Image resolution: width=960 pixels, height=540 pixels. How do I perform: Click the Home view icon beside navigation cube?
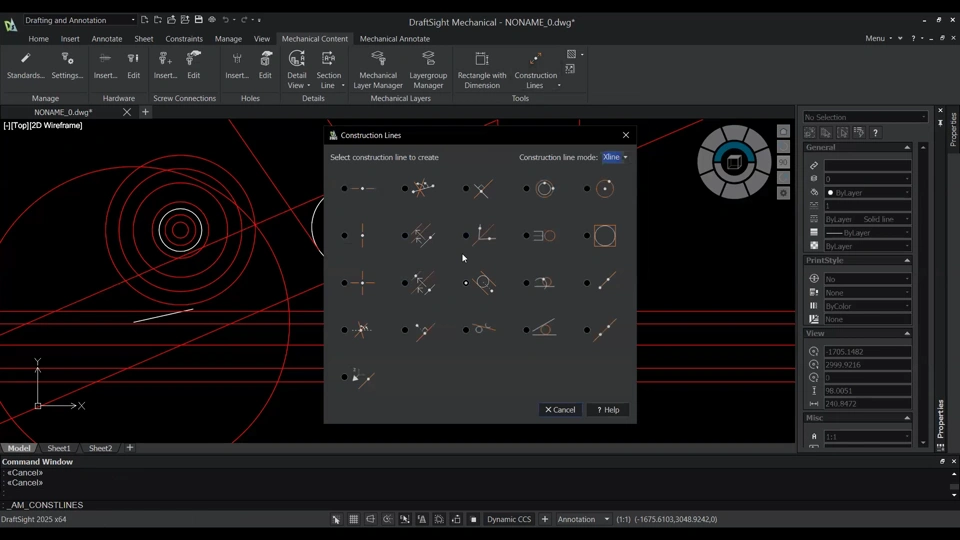point(783,132)
